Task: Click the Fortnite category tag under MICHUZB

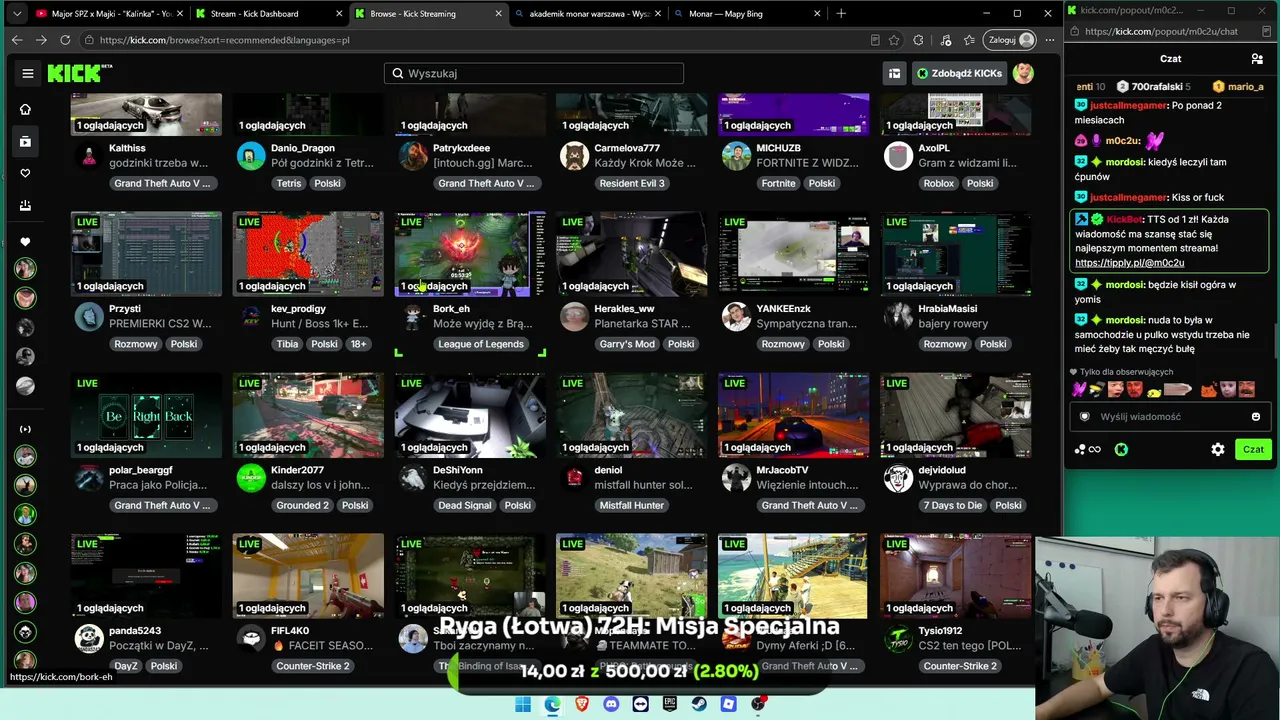Action: [778, 183]
